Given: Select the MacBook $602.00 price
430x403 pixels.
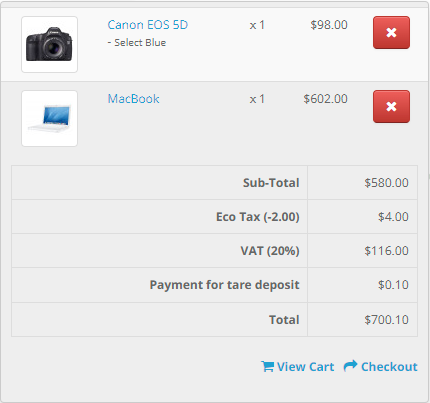Looking at the screenshot, I should click(x=325, y=99).
